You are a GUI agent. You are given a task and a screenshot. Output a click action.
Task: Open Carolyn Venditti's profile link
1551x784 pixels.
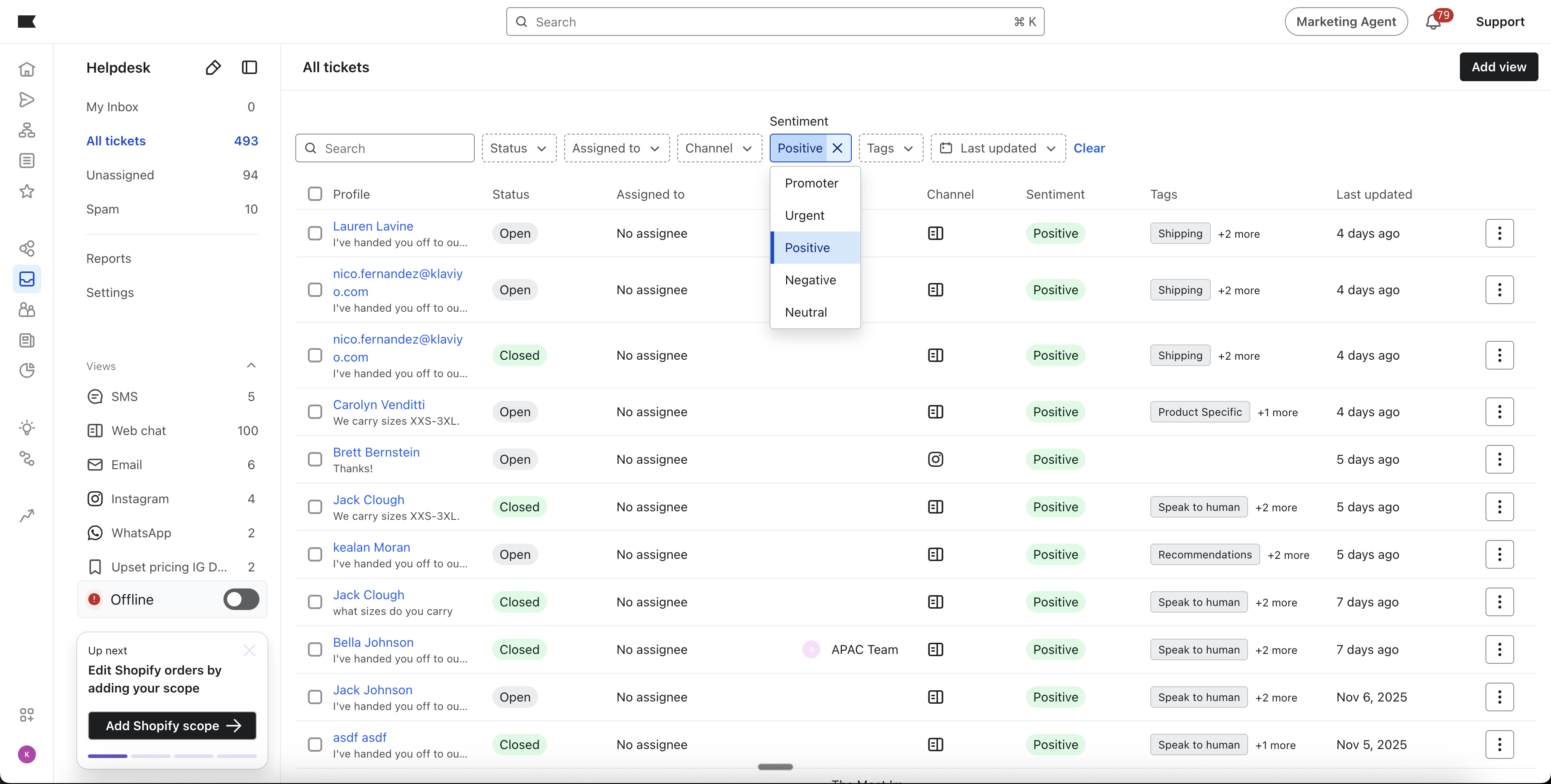click(x=379, y=405)
